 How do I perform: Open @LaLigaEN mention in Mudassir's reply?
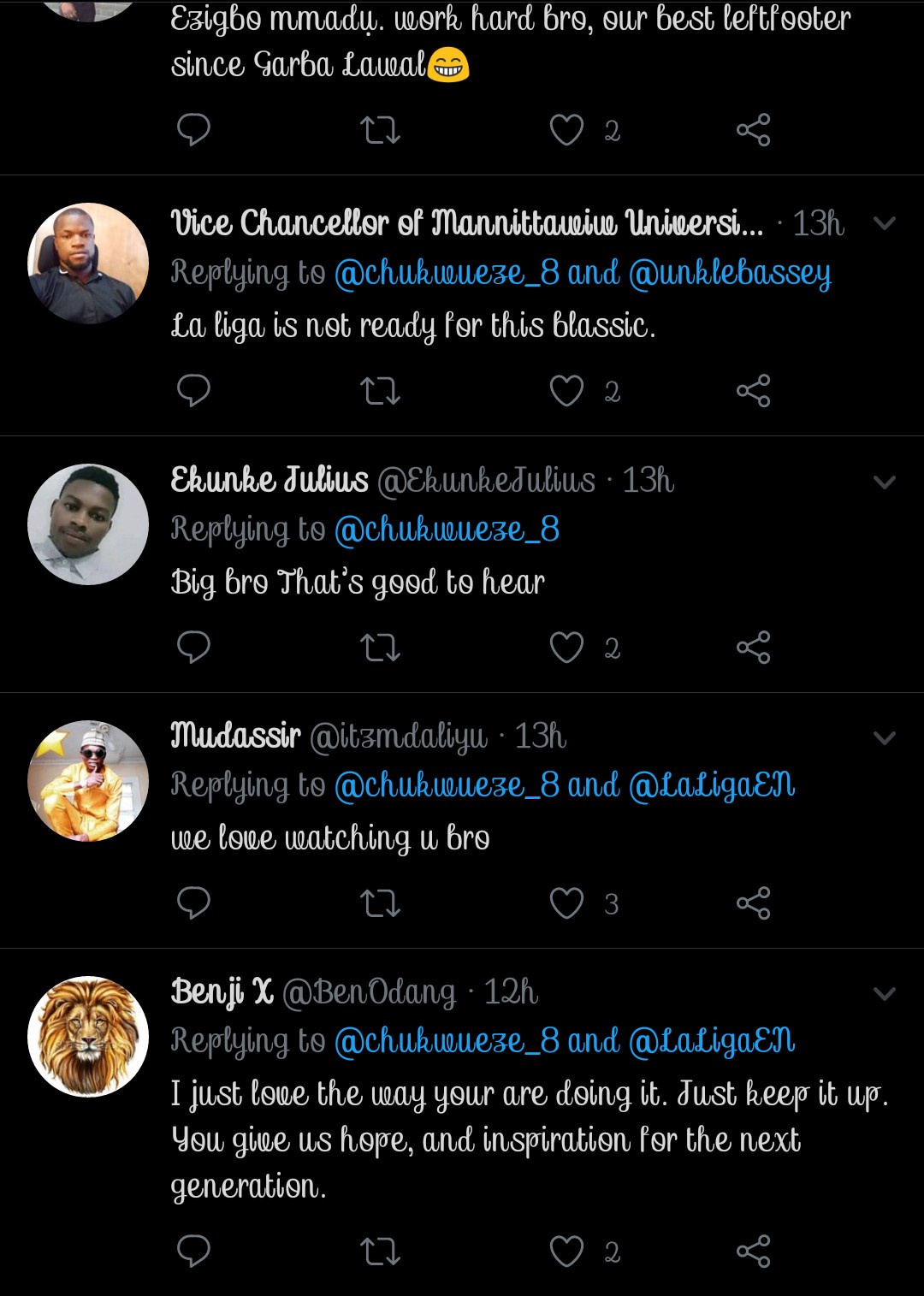712,785
